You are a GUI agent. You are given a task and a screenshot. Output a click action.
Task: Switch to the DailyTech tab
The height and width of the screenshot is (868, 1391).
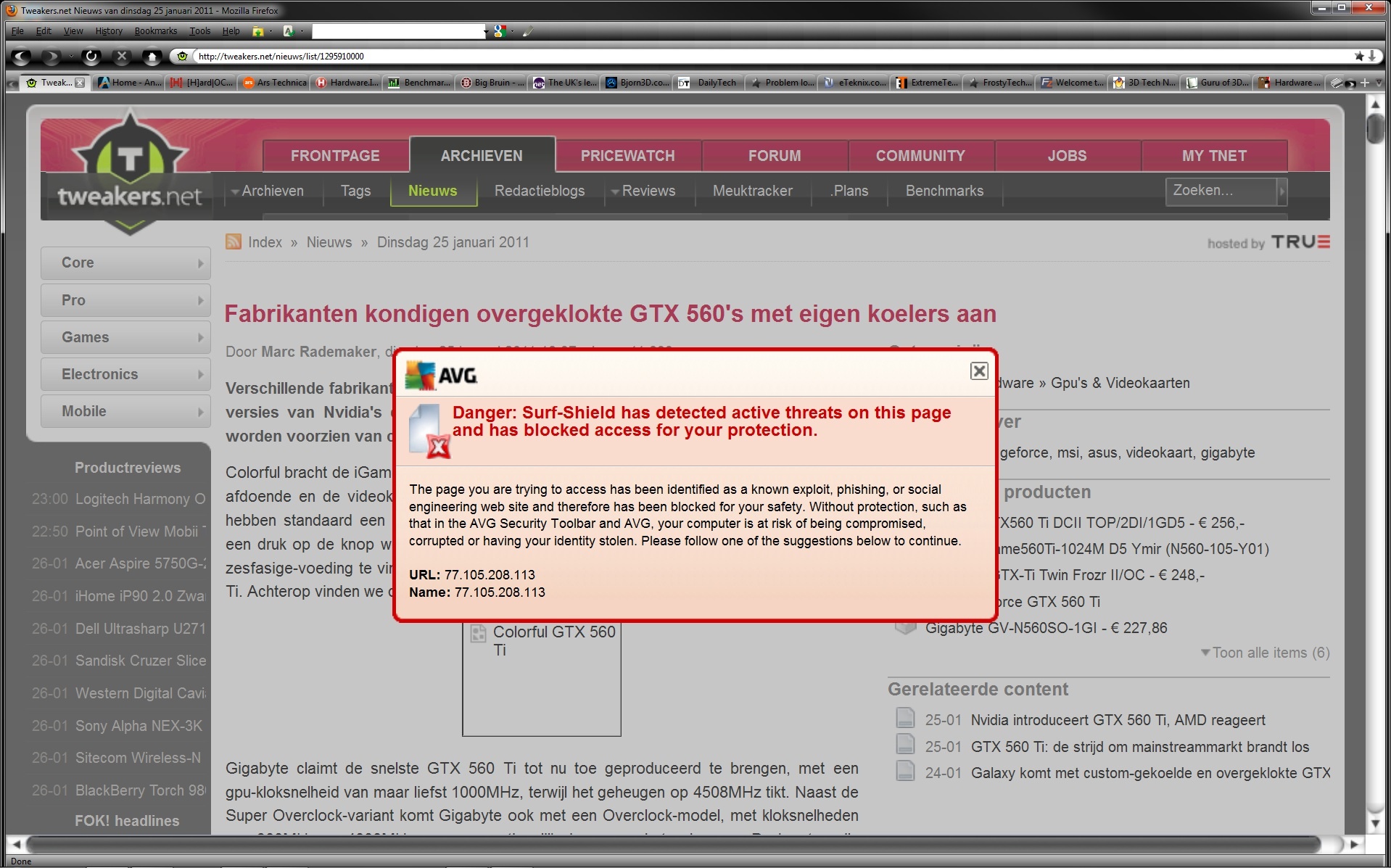point(709,83)
